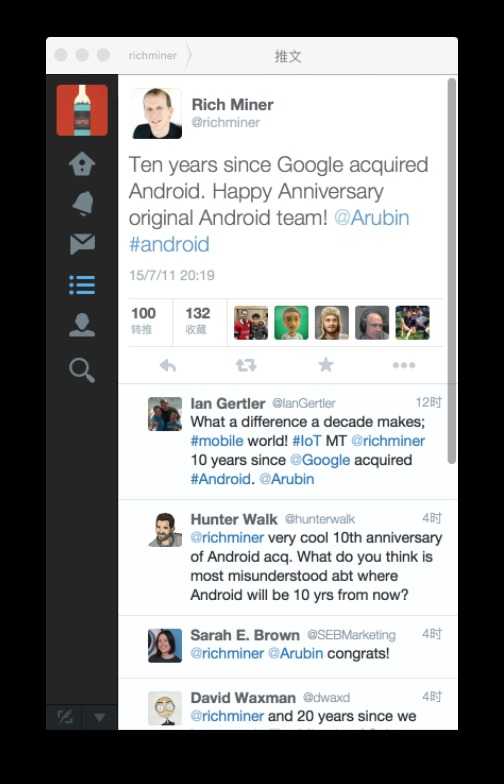
Task: Open the @Arubin mention in main tweet
Action: coord(372,218)
